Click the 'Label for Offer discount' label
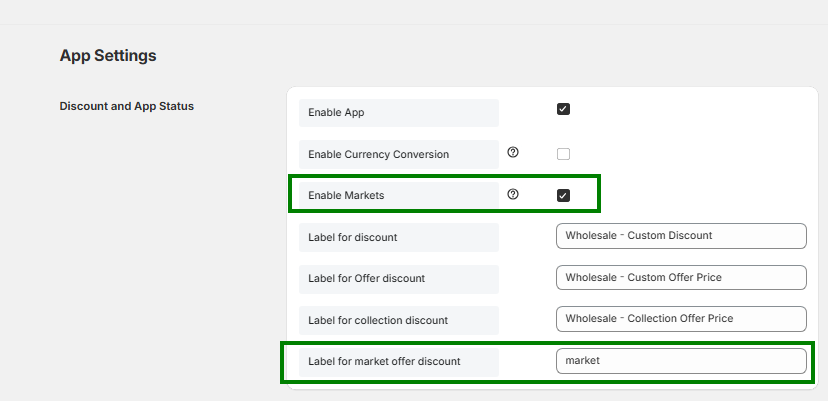828x401 pixels. pos(366,278)
